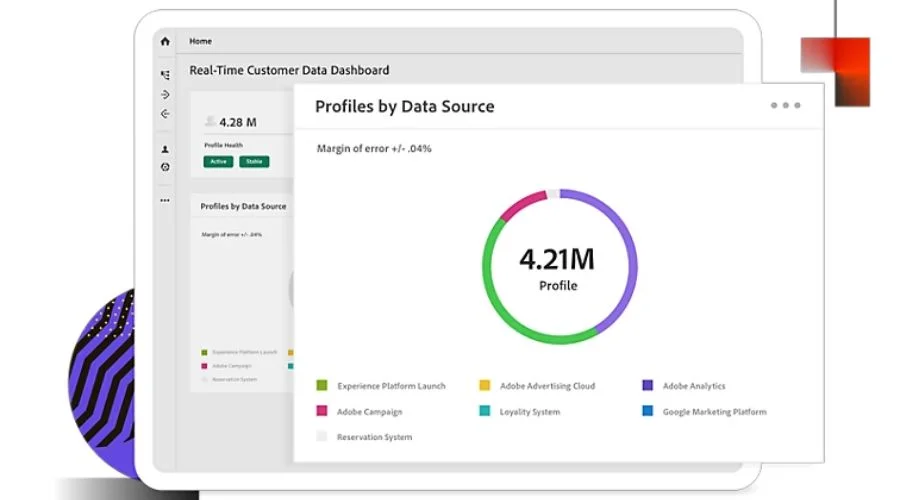The height and width of the screenshot is (500, 900).
Task: Click Real-Time Customer Data Dashboard title
Action: click(x=289, y=70)
